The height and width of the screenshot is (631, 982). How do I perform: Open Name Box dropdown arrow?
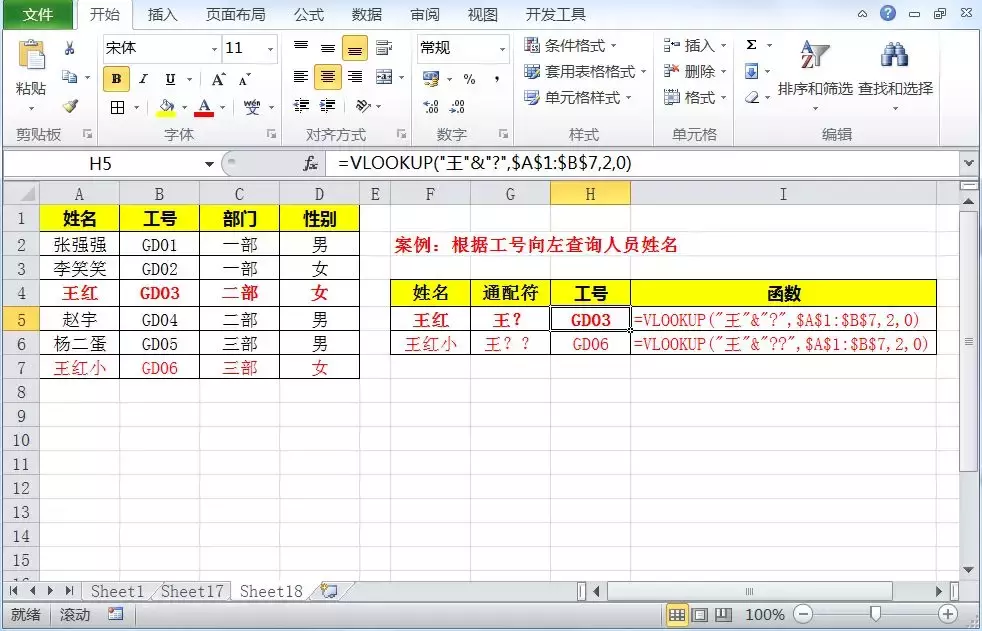pyautogui.click(x=209, y=165)
